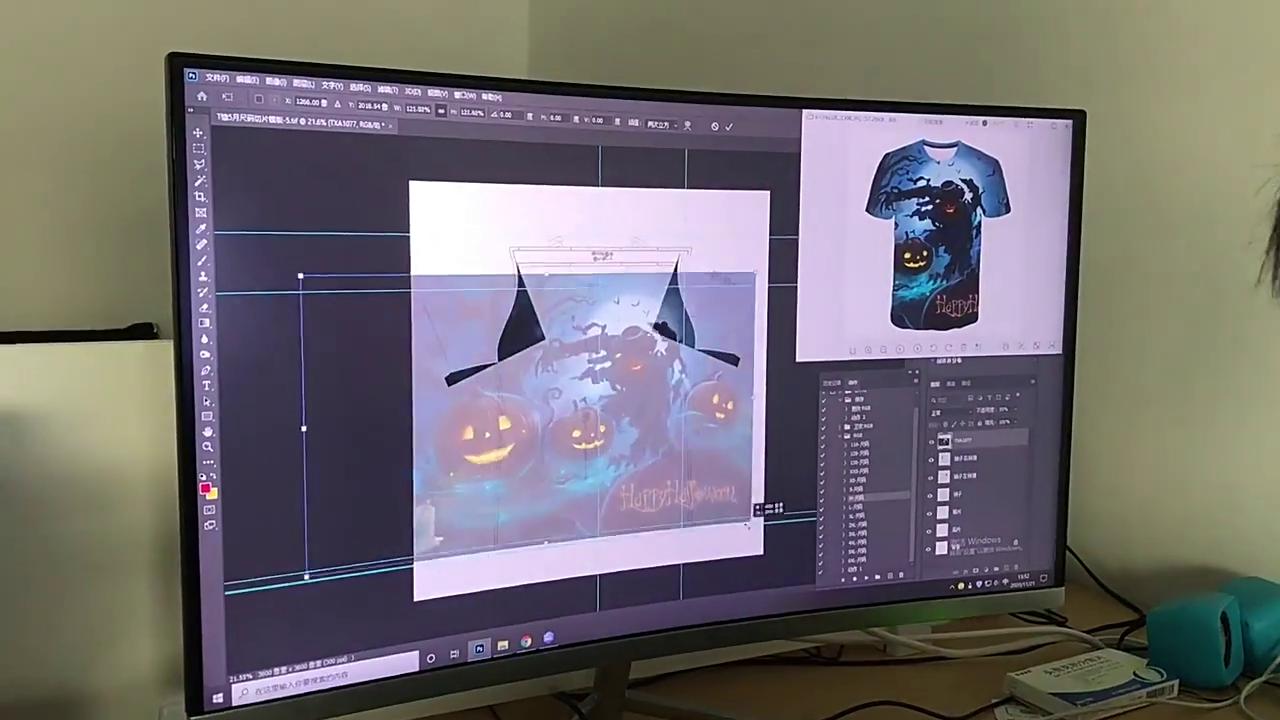Select the Brush tool
1280x720 pixels.
(203, 260)
